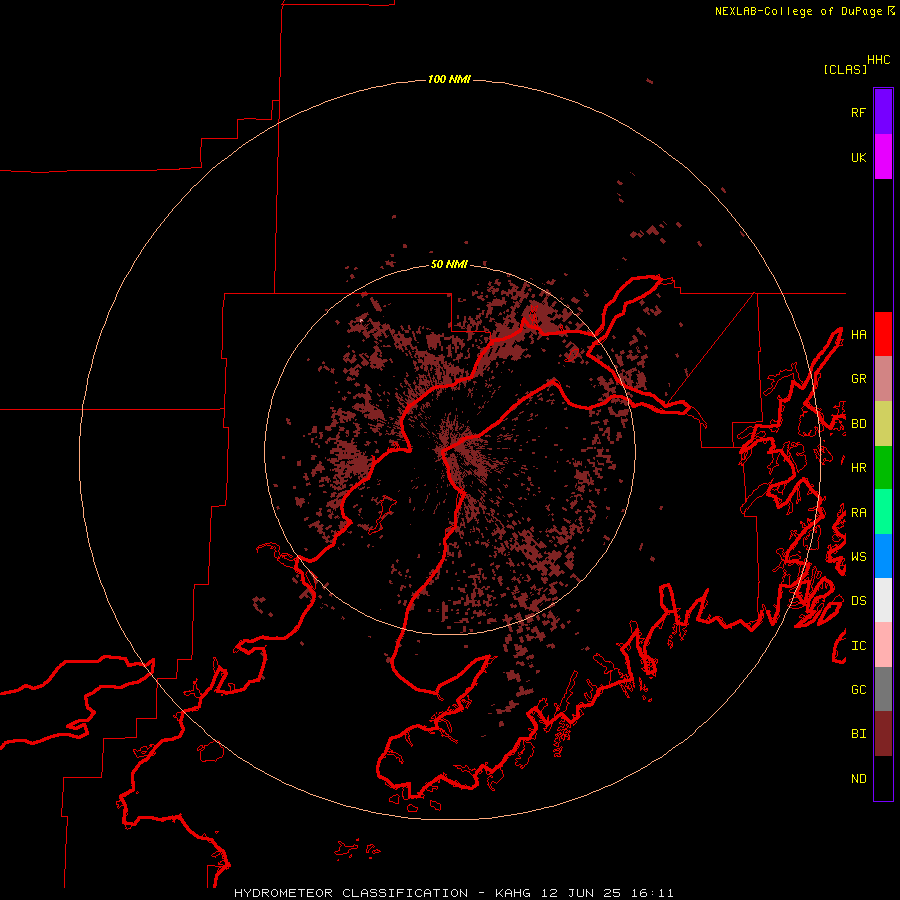
Task: Click the 100 NMI range ring label
Action: [x=449, y=79]
